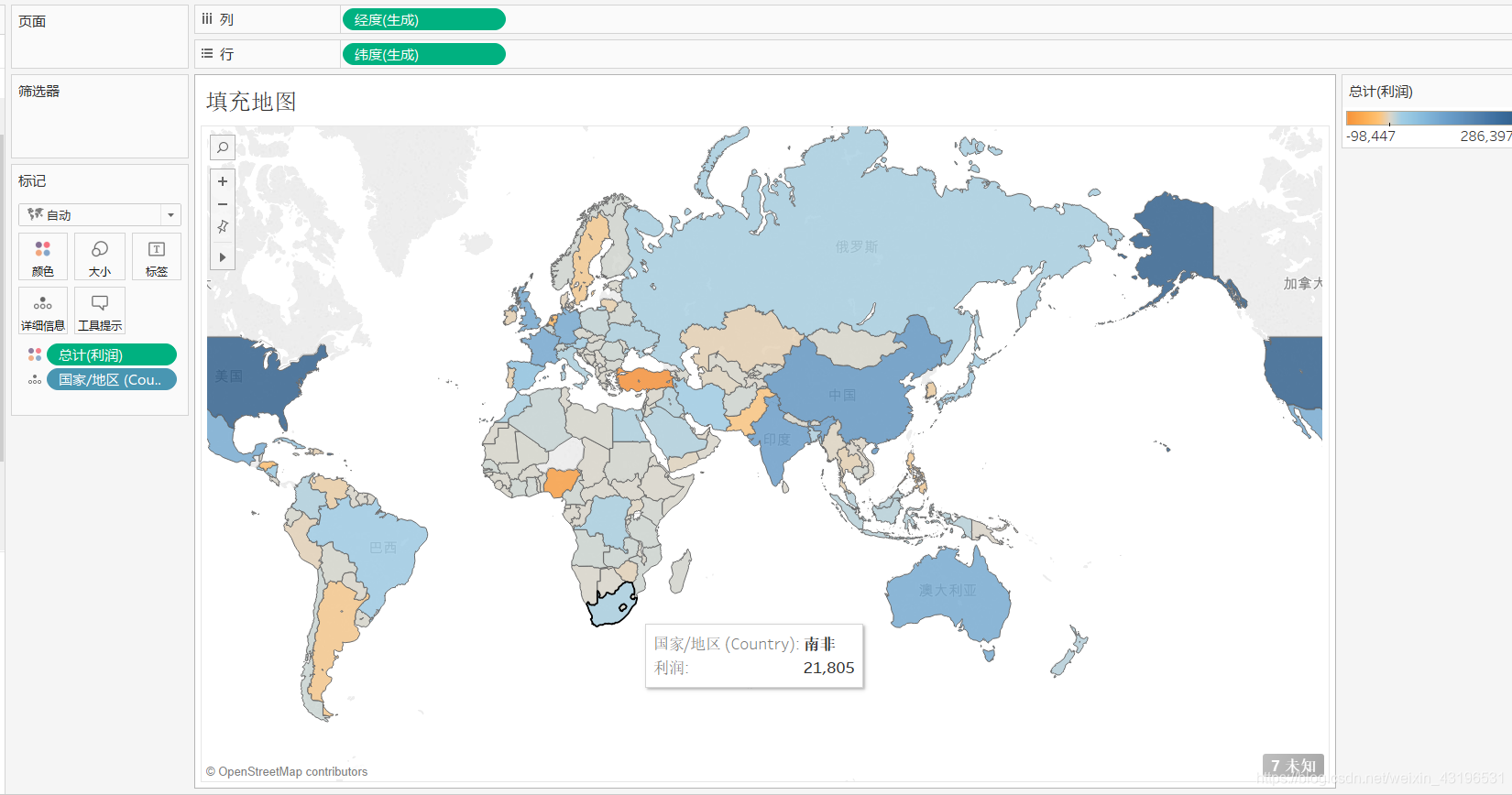Select the 总计(利润) pill in Marks
1512x795 pixels.
112,354
